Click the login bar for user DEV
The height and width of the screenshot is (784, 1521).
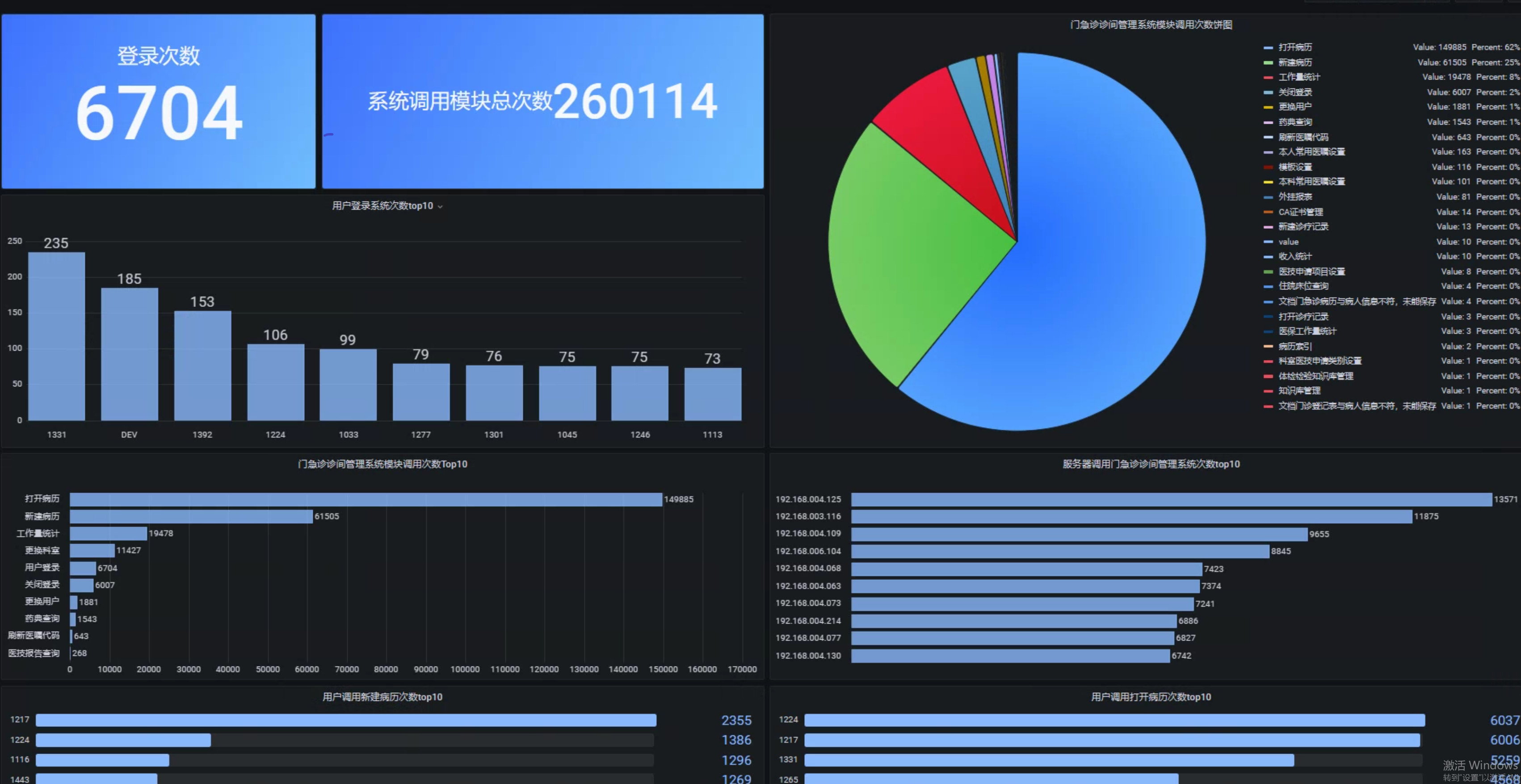129,354
